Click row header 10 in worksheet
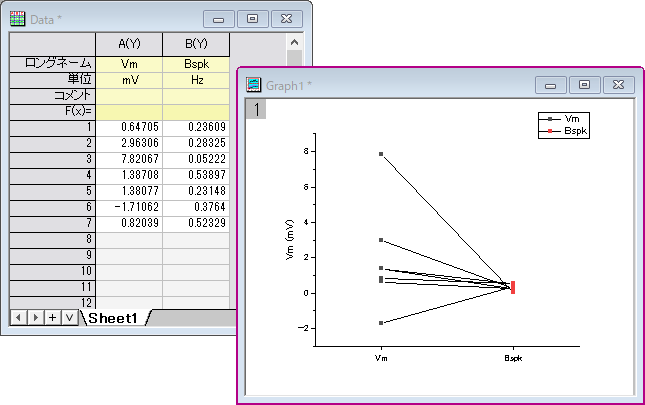This screenshot has height=405, width=645. point(52,272)
